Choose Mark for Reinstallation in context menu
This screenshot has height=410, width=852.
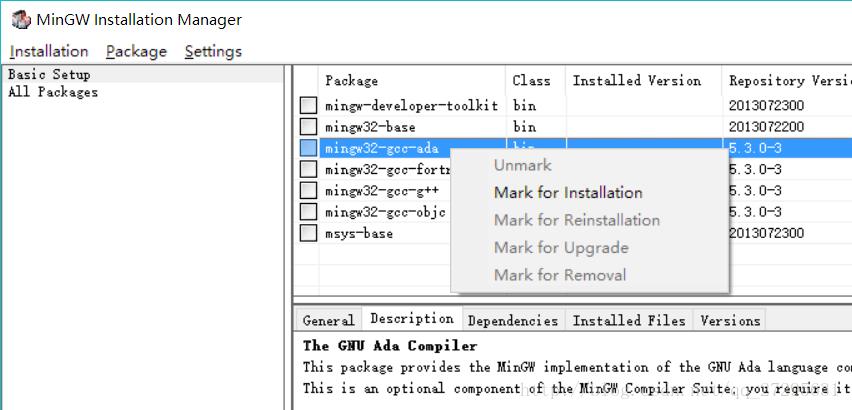click(577, 220)
